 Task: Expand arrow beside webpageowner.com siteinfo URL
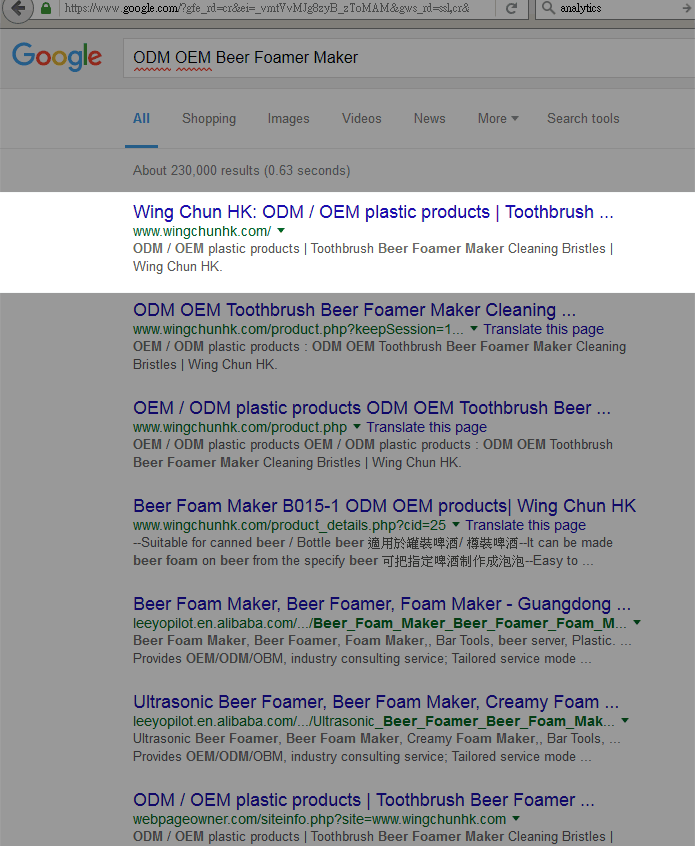point(516,819)
